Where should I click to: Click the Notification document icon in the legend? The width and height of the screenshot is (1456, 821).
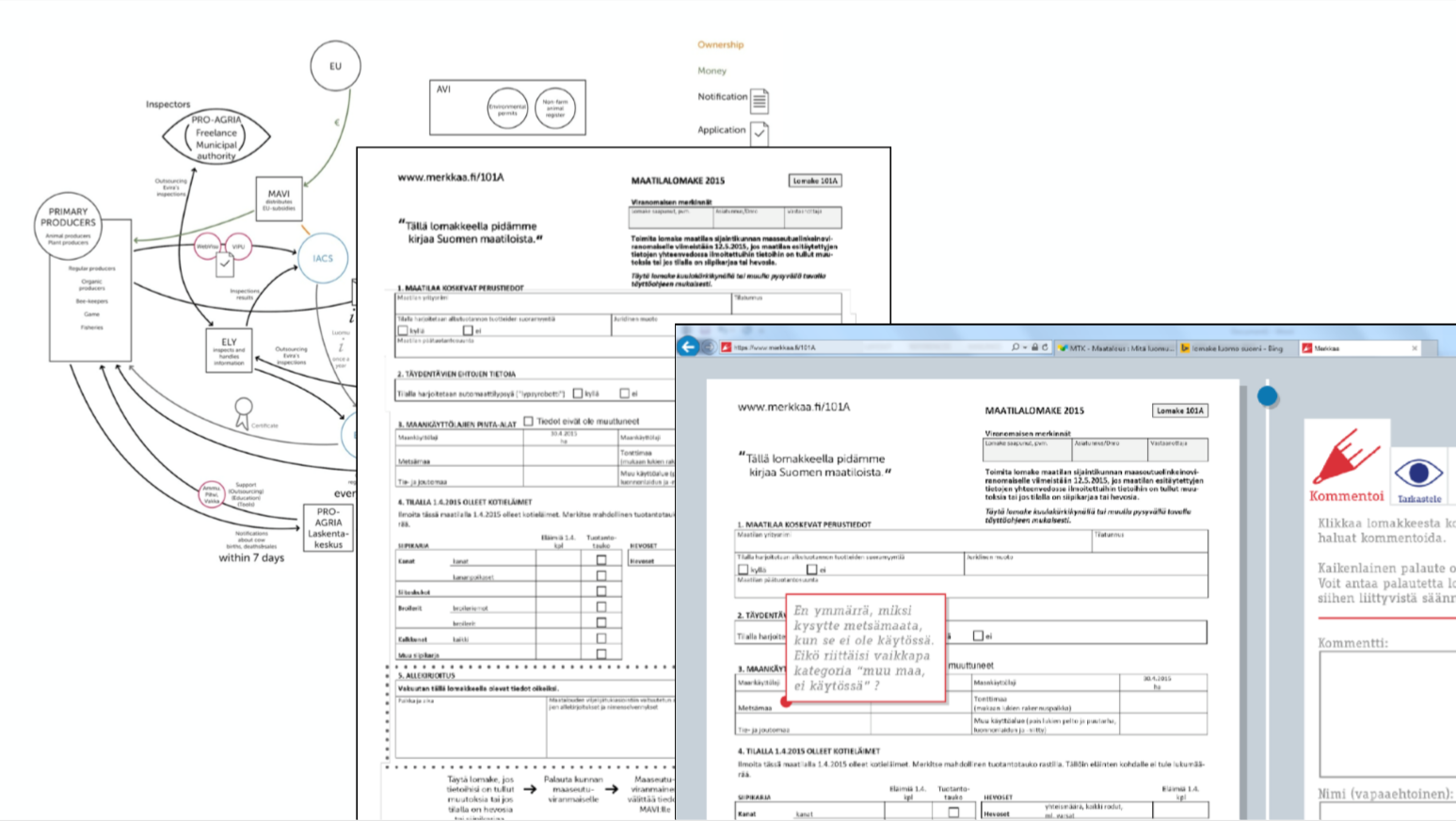click(x=760, y=100)
